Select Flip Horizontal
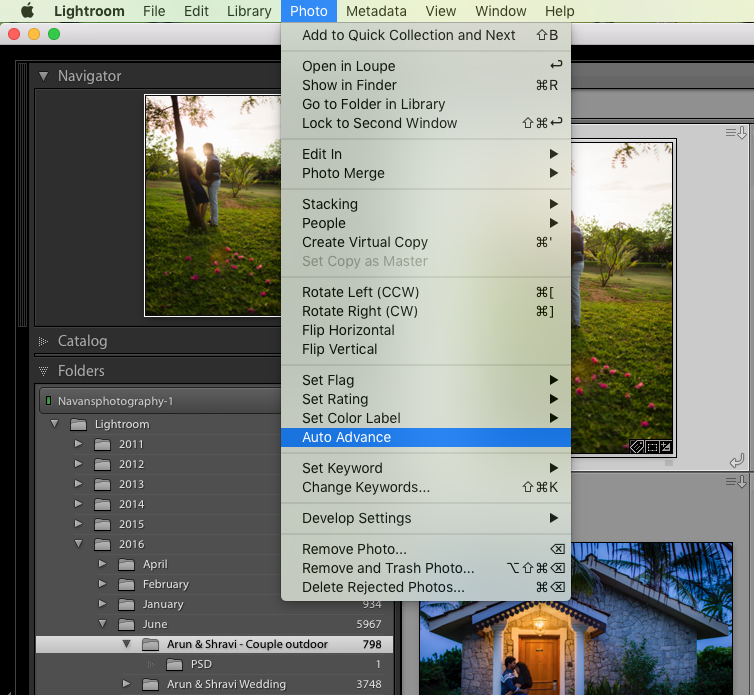 click(426, 330)
